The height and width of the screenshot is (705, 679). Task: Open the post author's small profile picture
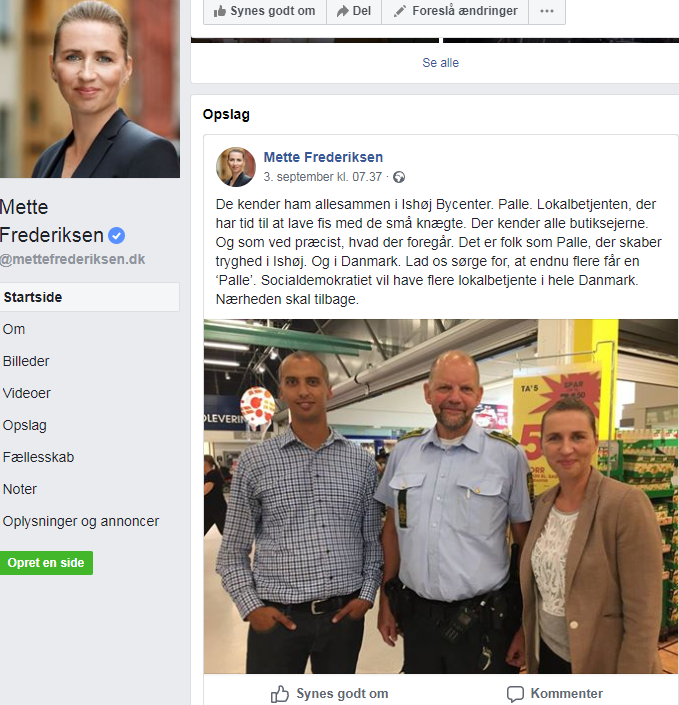236,167
